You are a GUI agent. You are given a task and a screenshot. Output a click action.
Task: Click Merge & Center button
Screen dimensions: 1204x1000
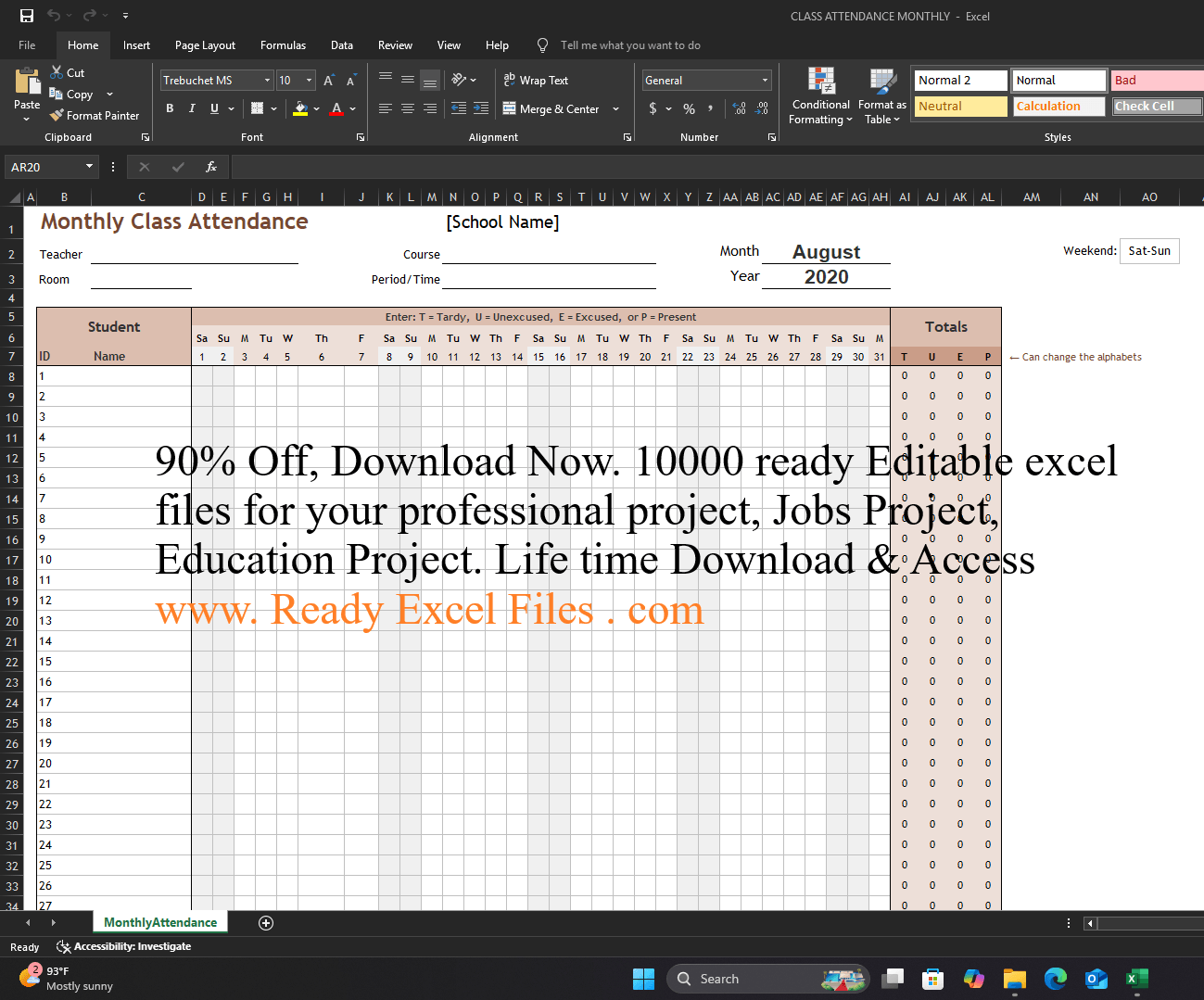551,108
